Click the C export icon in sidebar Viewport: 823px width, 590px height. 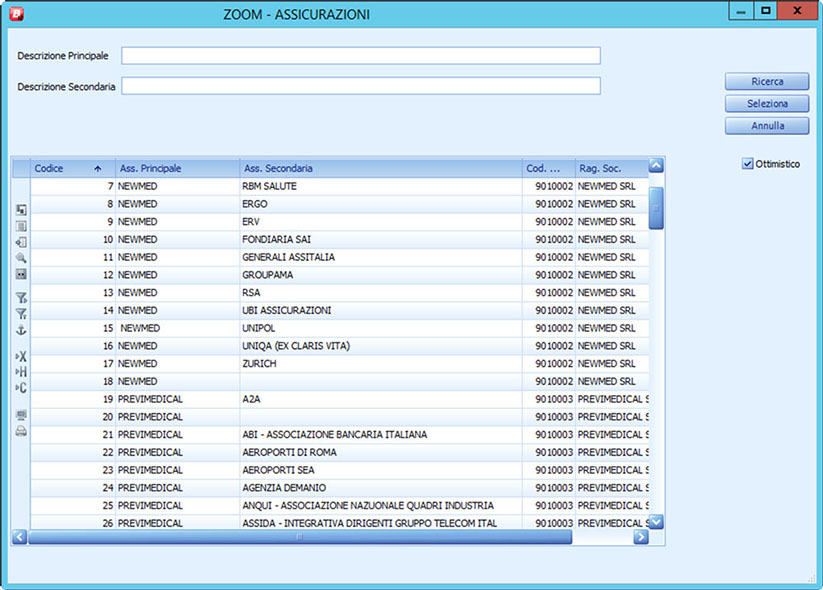[21, 388]
